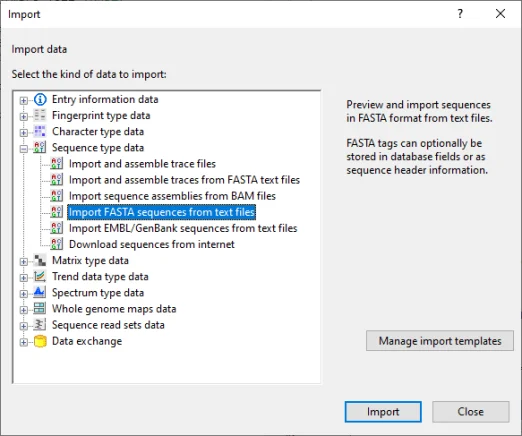Image resolution: width=522 pixels, height=436 pixels.
Task: Click the Fingerprint type data icon
Action: click(x=40, y=115)
